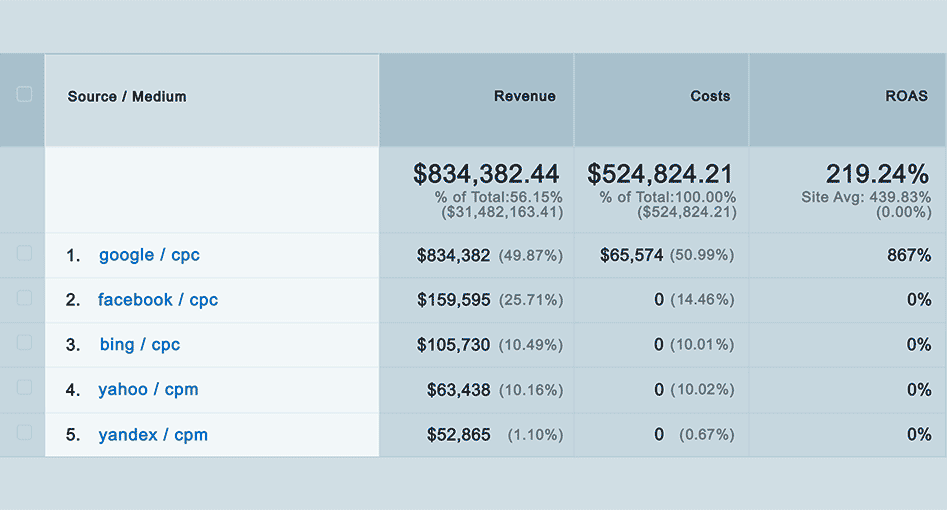Image resolution: width=947 pixels, height=510 pixels.
Task: Toggle the select-all checkbox in table header
Action: coord(24,95)
